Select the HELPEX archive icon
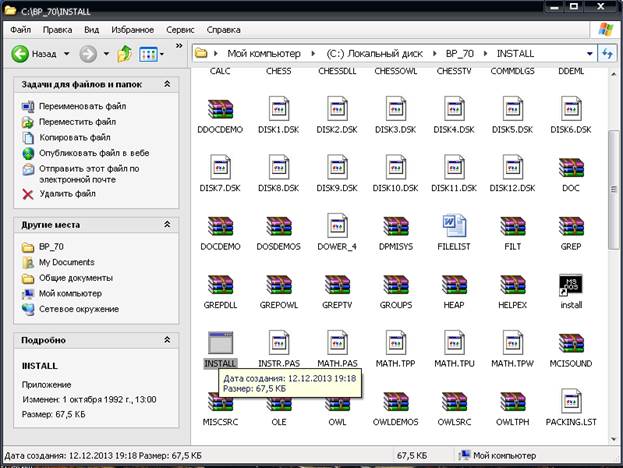The width and height of the screenshot is (623, 468). tap(513, 284)
